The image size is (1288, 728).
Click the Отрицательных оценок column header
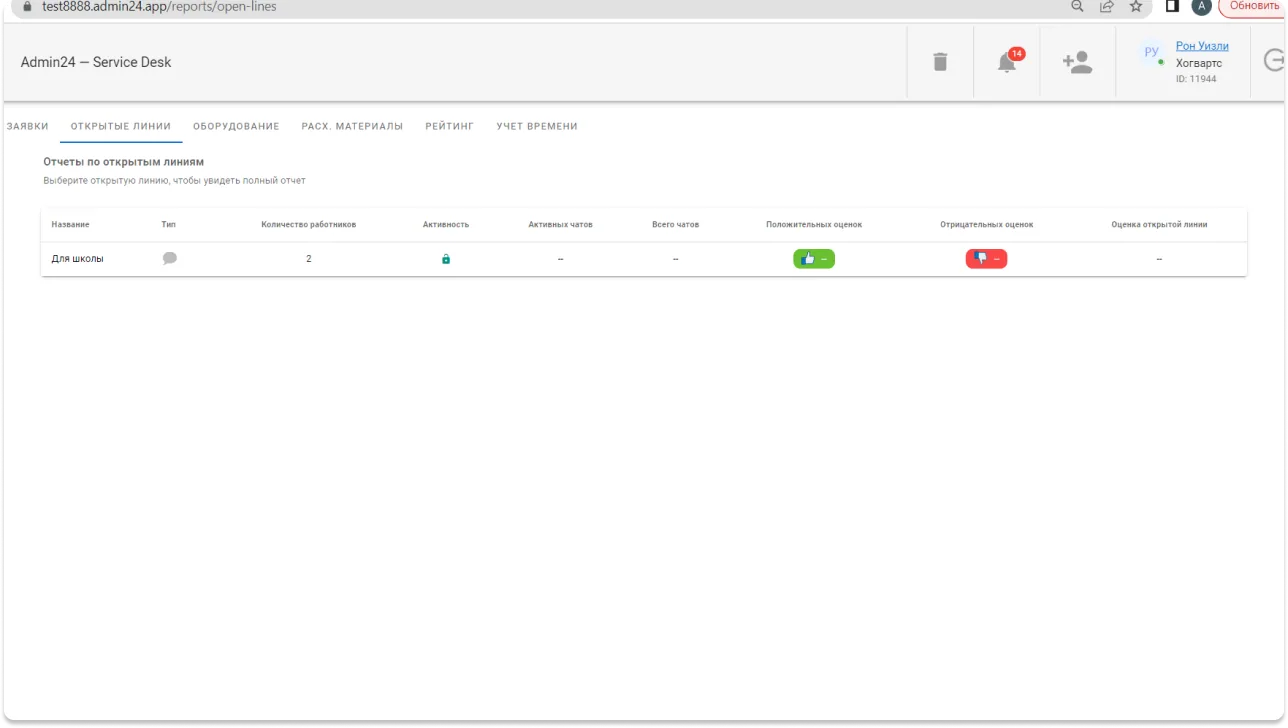click(986, 225)
